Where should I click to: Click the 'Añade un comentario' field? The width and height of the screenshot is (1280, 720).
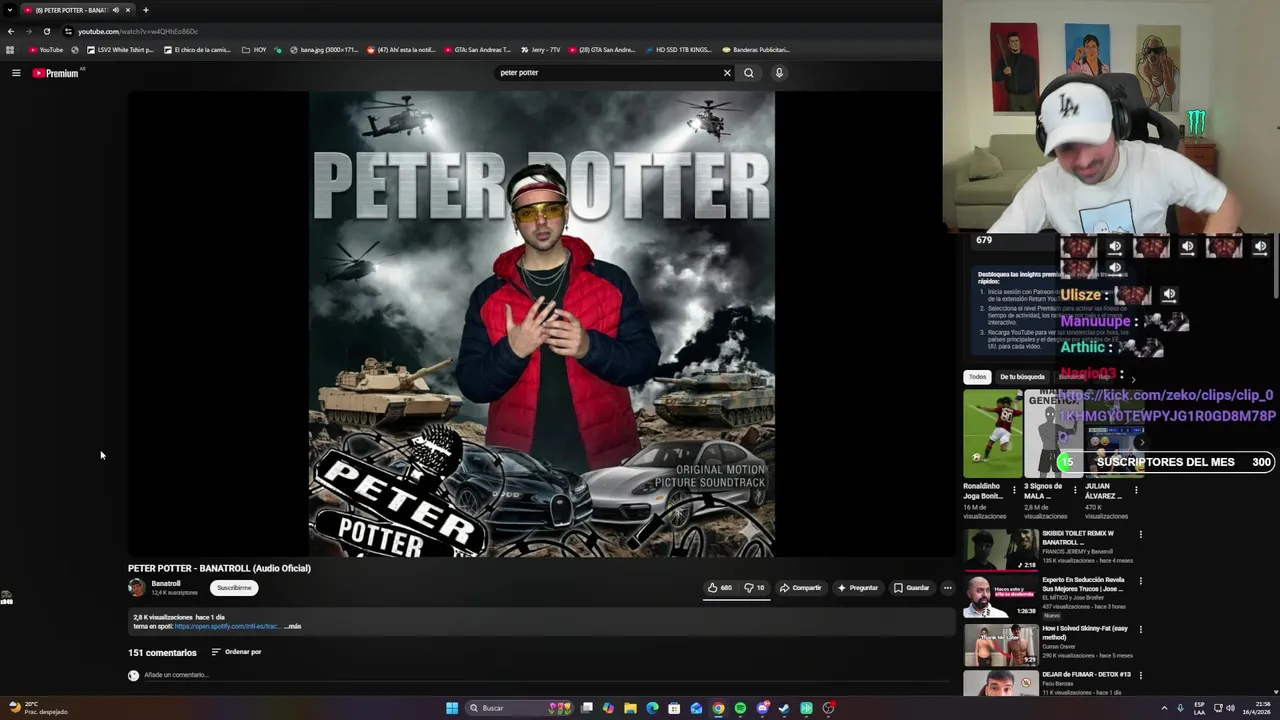545,675
